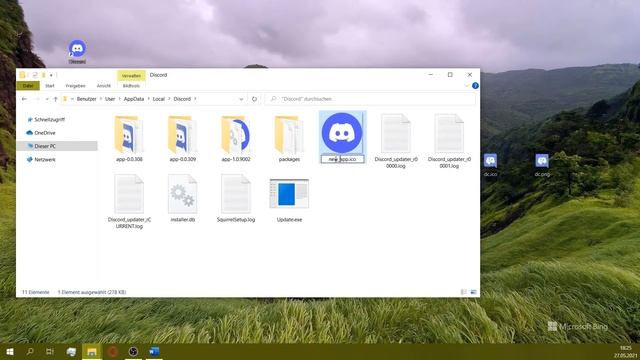
Task: Go back with the Explorer back arrow
Action: click(24, 99)
